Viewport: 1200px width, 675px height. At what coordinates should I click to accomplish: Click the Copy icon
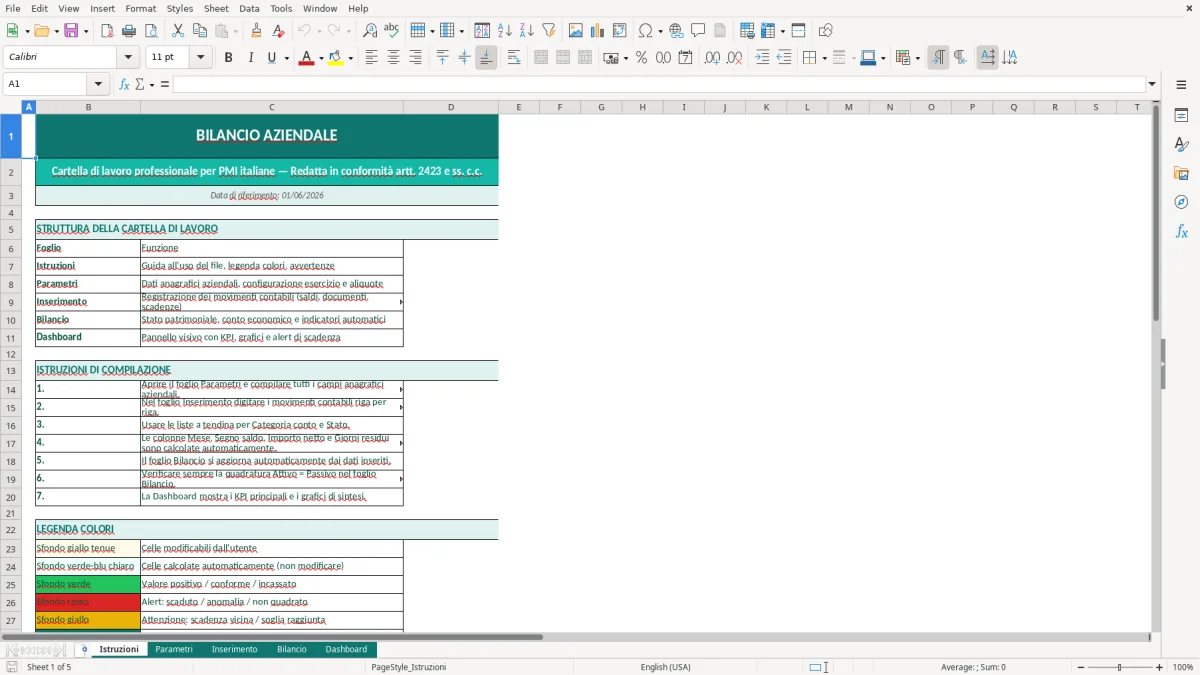pyautogui.click(x=200, y=31)
